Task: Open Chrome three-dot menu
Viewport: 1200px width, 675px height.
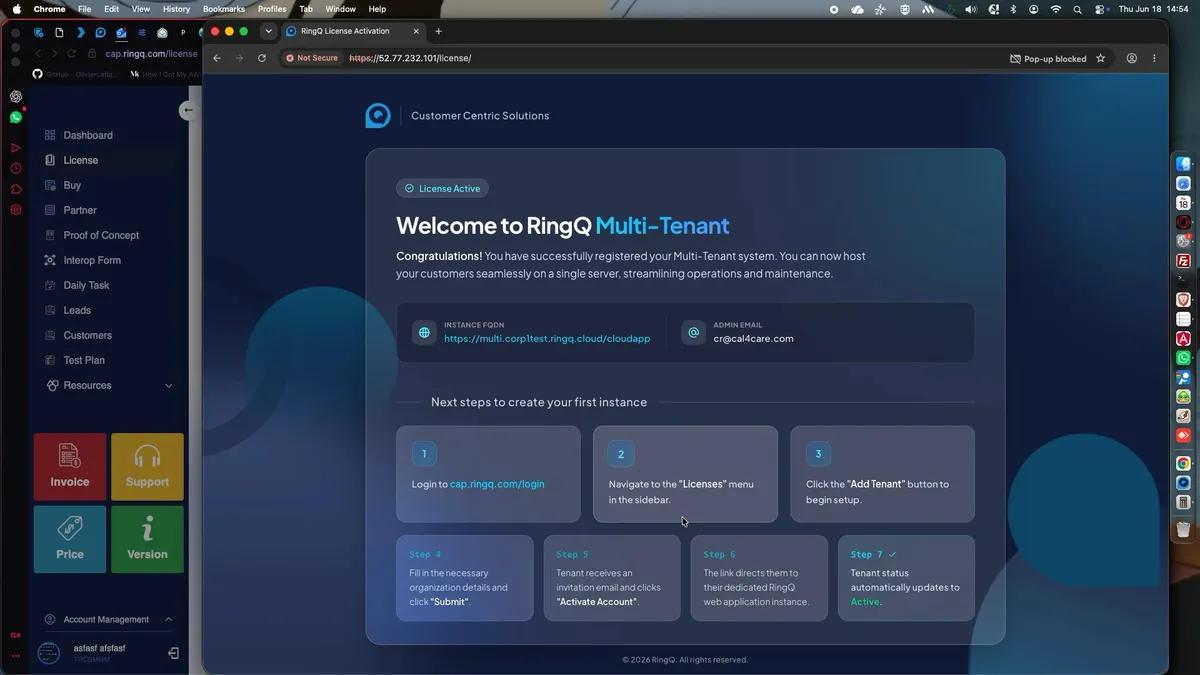Action: pos(1154,58)
